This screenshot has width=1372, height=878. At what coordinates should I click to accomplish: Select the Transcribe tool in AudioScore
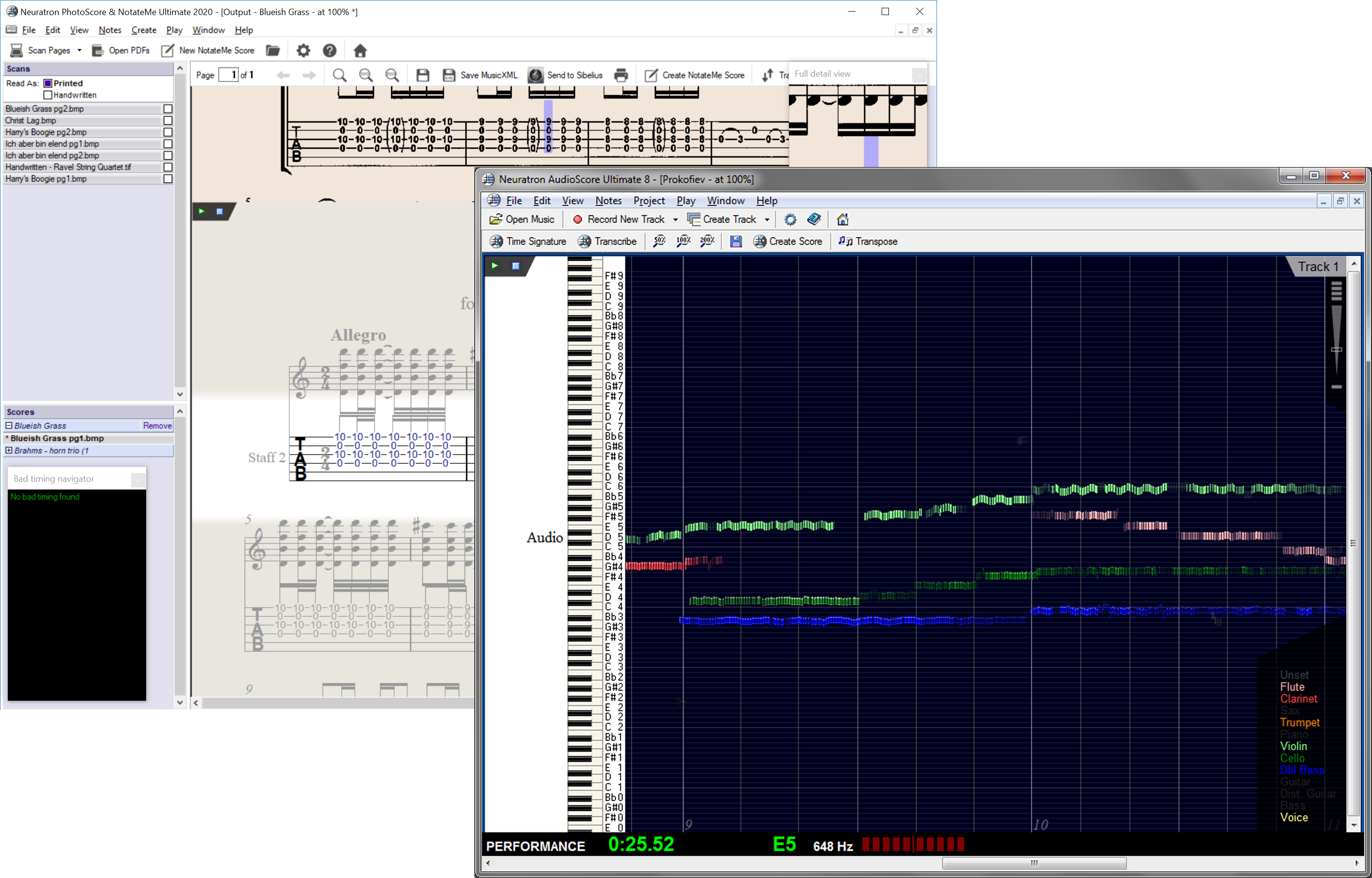[607, 241]
